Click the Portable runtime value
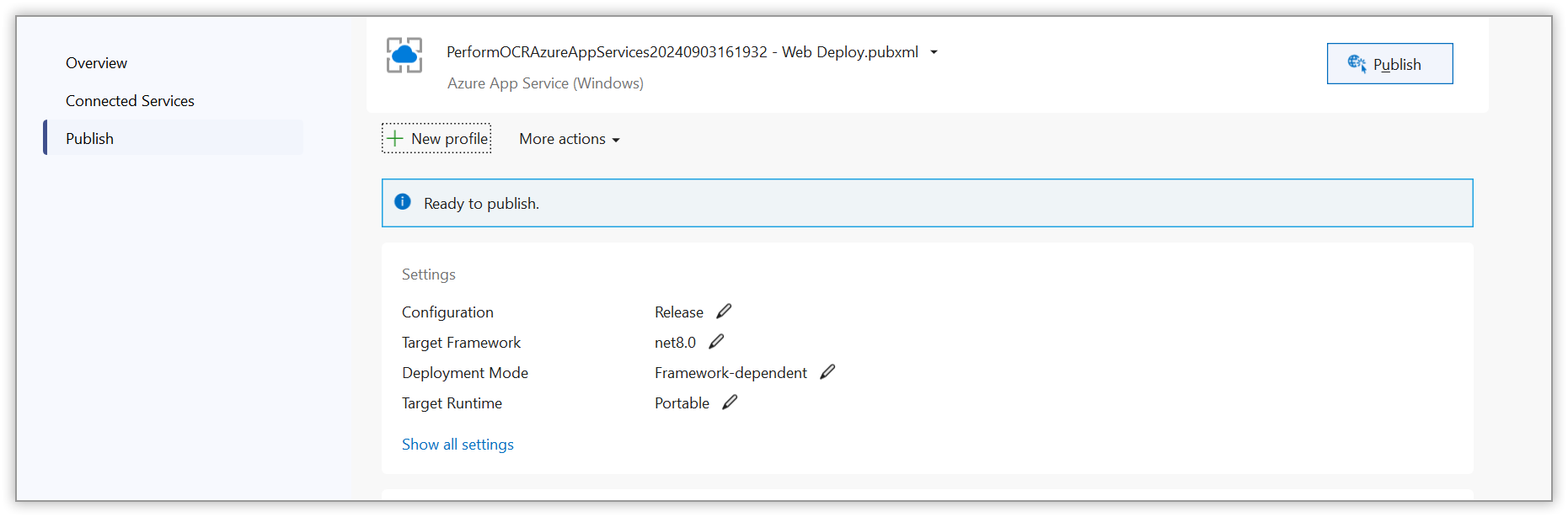Viewport: 1568px width, 517px height. click(682, 403)
